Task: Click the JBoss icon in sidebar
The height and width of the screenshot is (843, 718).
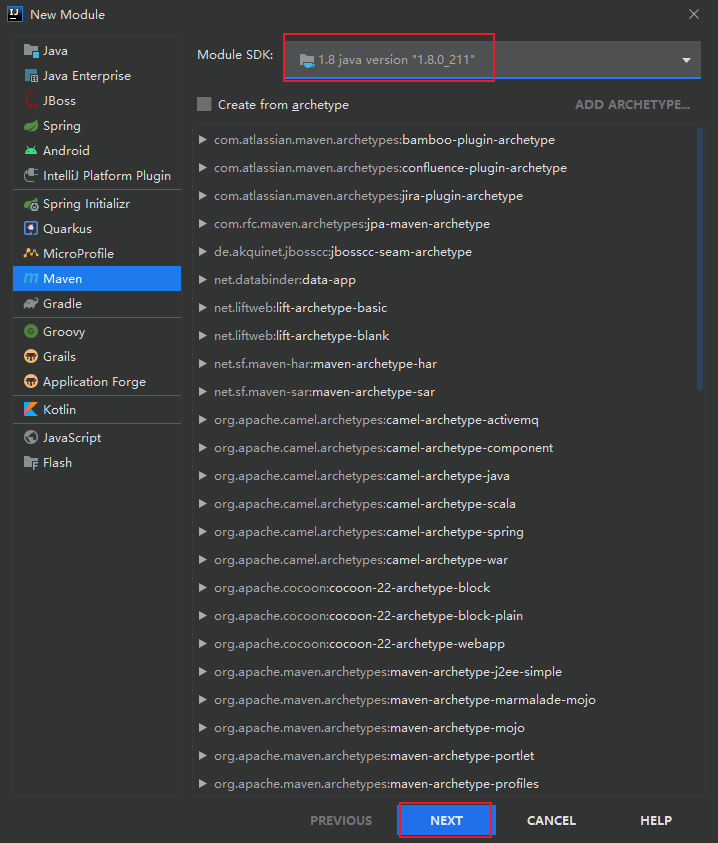Action: coord(31,101)
